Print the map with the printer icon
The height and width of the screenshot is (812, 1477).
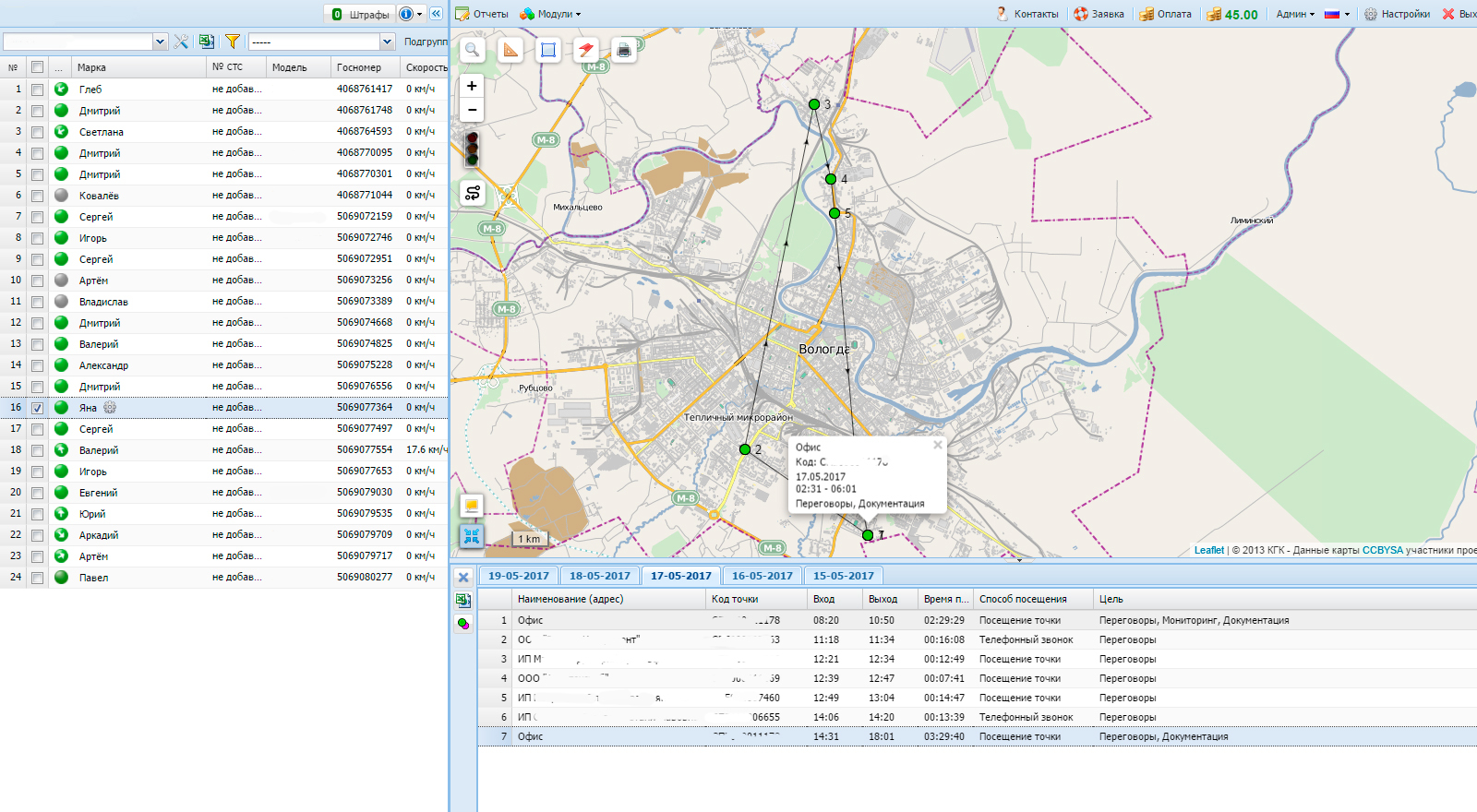coord(624,50)
